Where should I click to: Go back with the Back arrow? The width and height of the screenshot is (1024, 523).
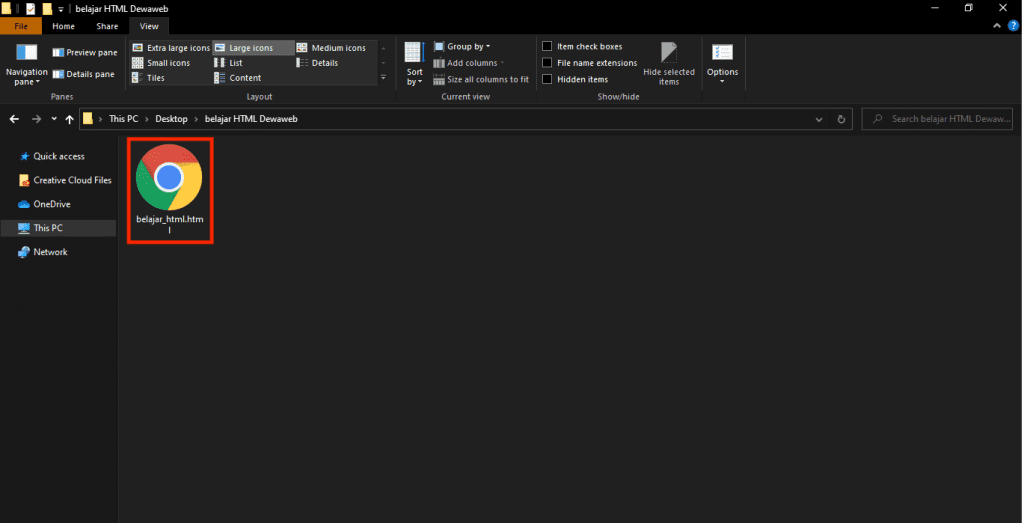(x=14, y=119)
